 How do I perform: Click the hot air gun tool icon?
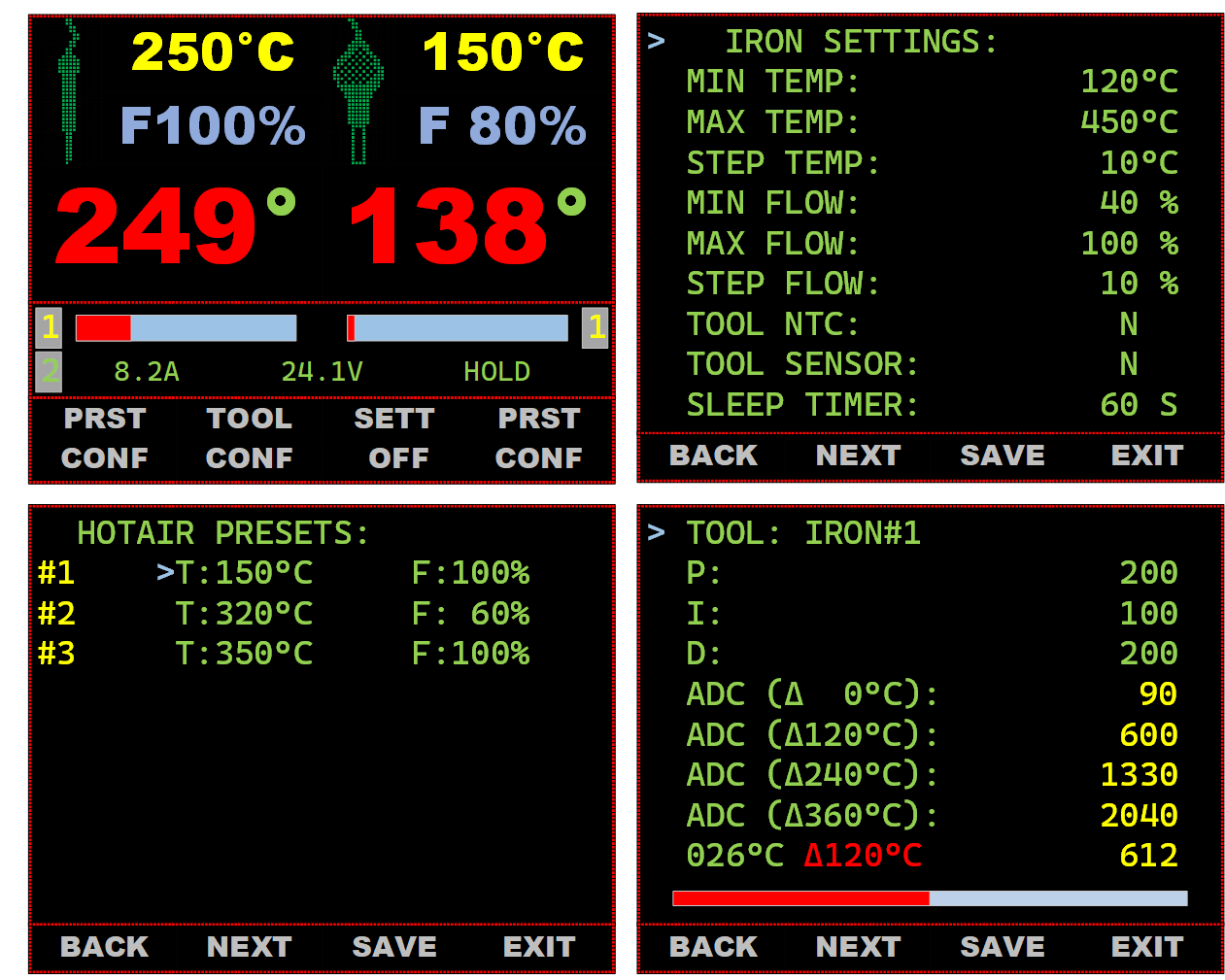point(358,92)
